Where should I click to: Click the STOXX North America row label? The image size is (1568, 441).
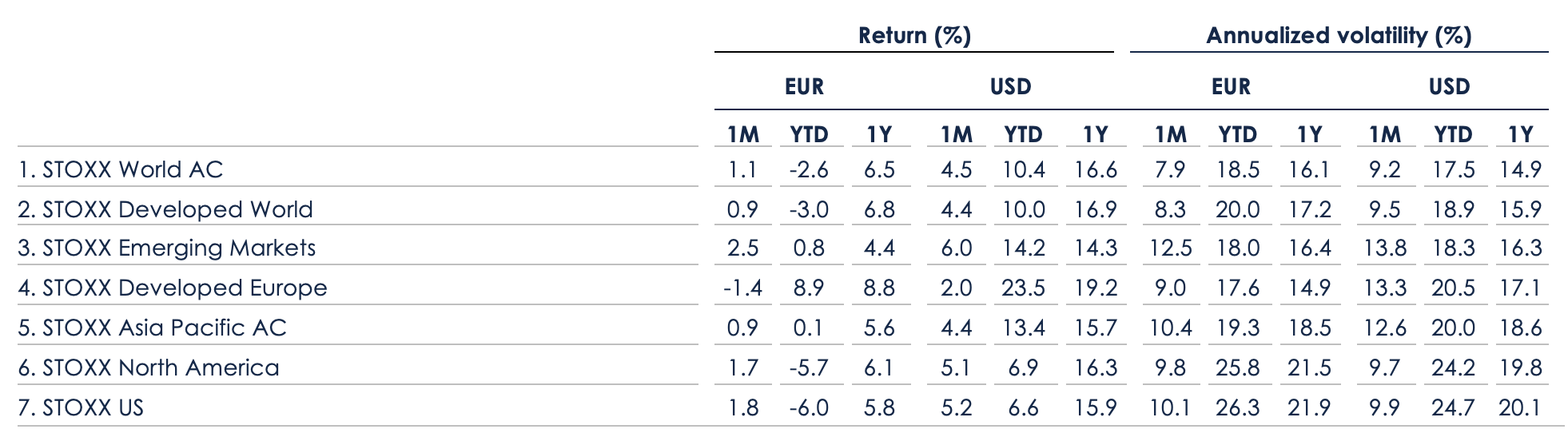click(149, 367)
